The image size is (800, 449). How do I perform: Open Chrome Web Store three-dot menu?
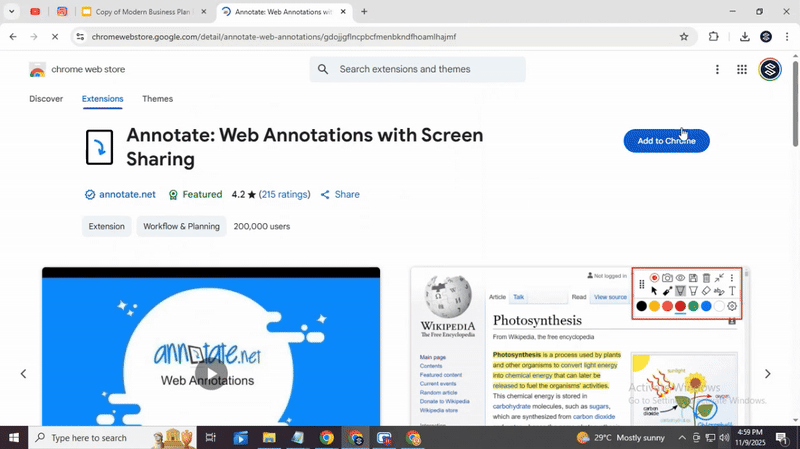pos(717,69)
